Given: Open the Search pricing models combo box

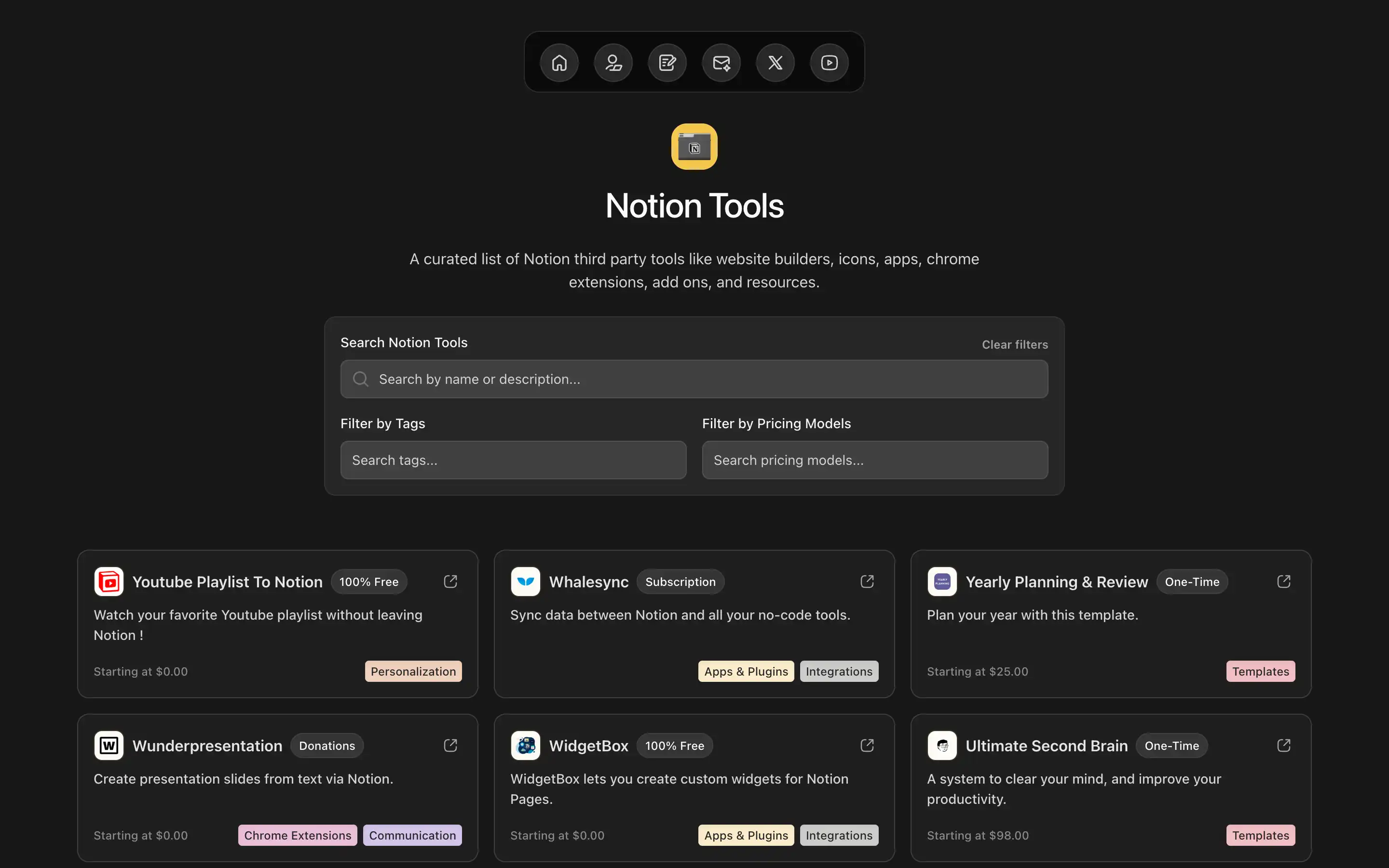Looking at the screenshot, I should pyautogui.click(x=875, y=460).
